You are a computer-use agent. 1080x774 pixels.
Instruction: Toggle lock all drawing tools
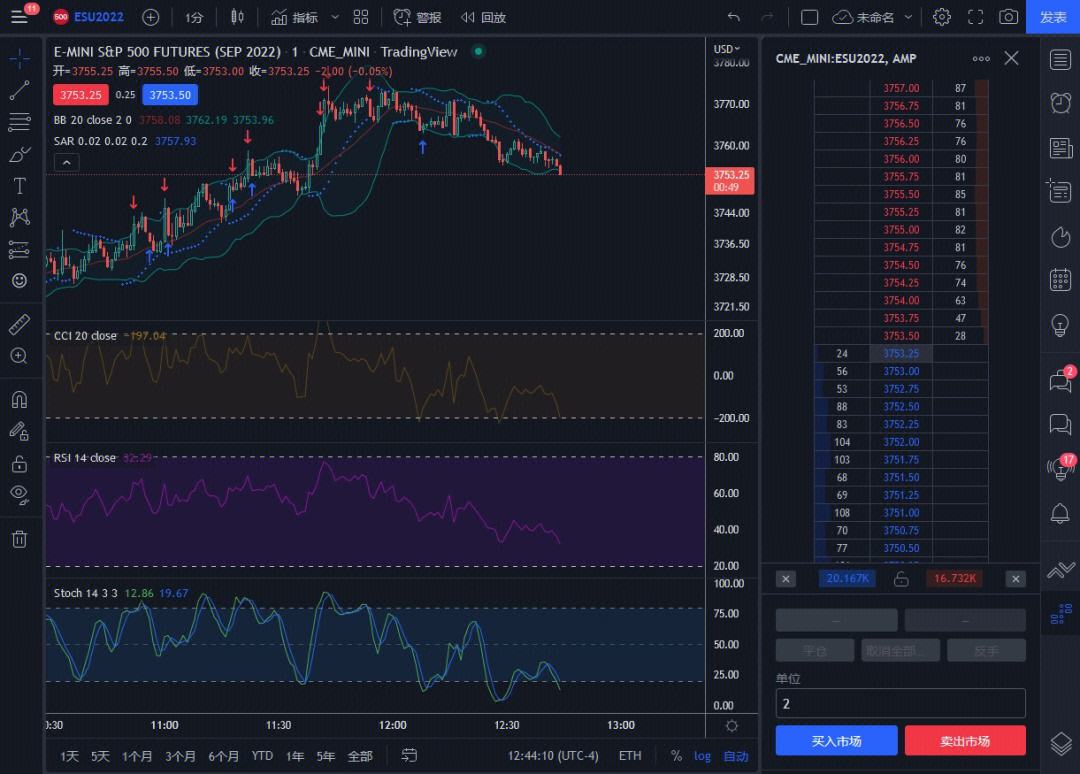point(19,463)
